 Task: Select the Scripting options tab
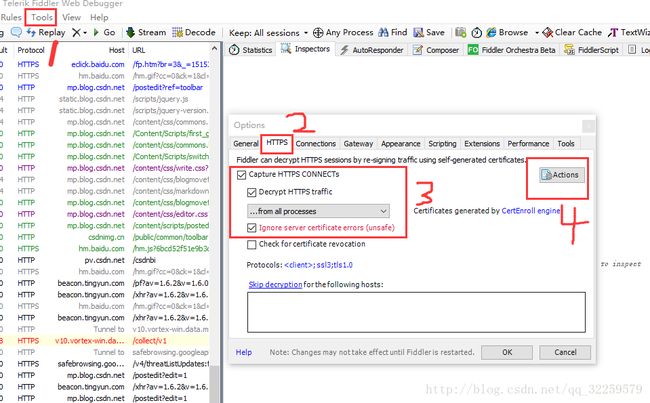442,143
